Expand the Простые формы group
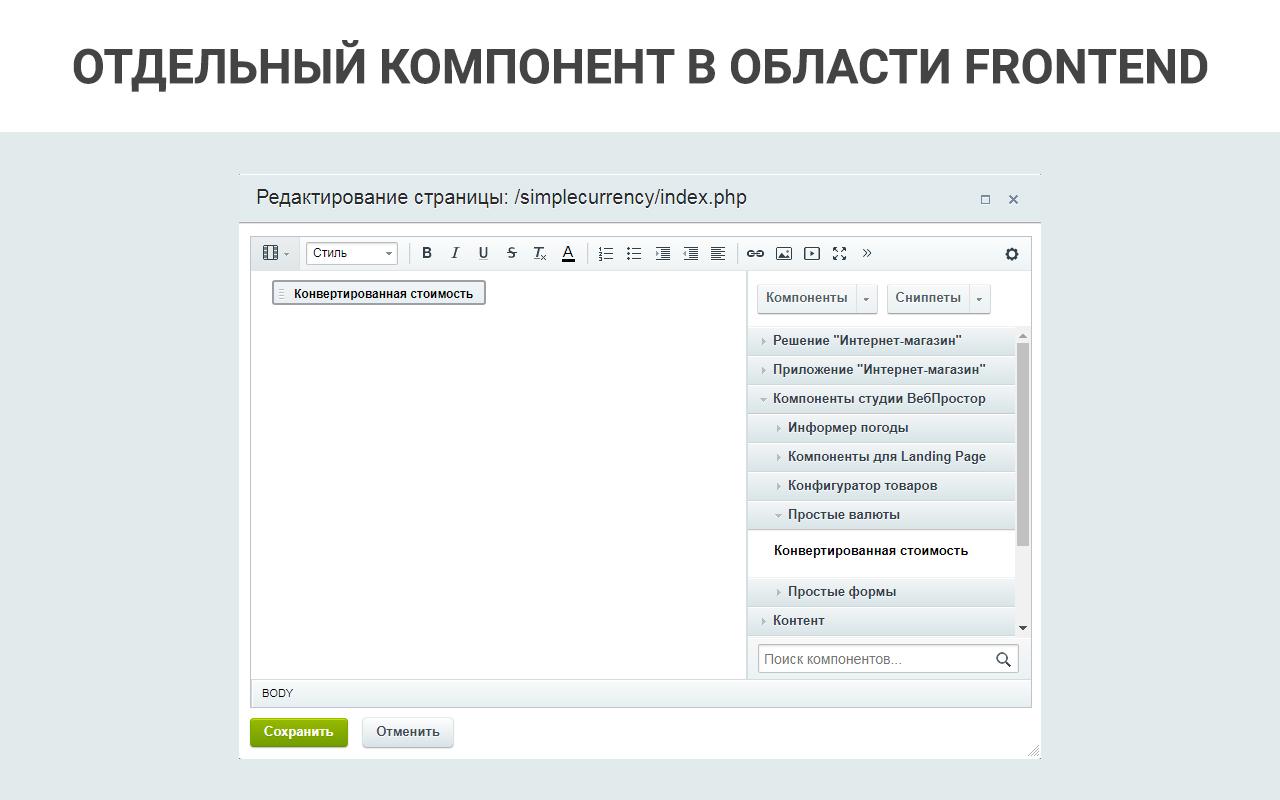1280x800 pixels. coord(881,592)
